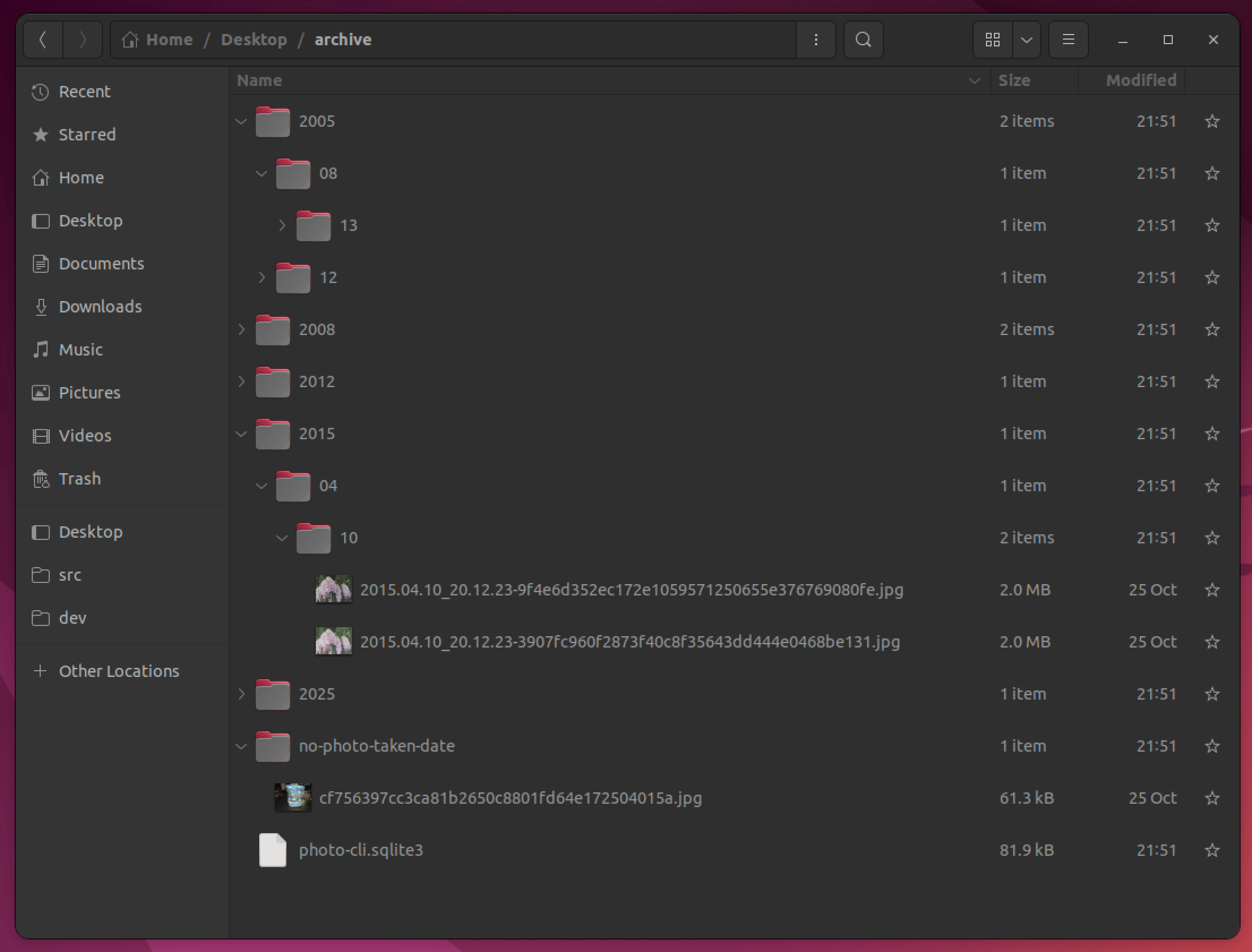Open Trash in the sidebar

coord(122,479)
